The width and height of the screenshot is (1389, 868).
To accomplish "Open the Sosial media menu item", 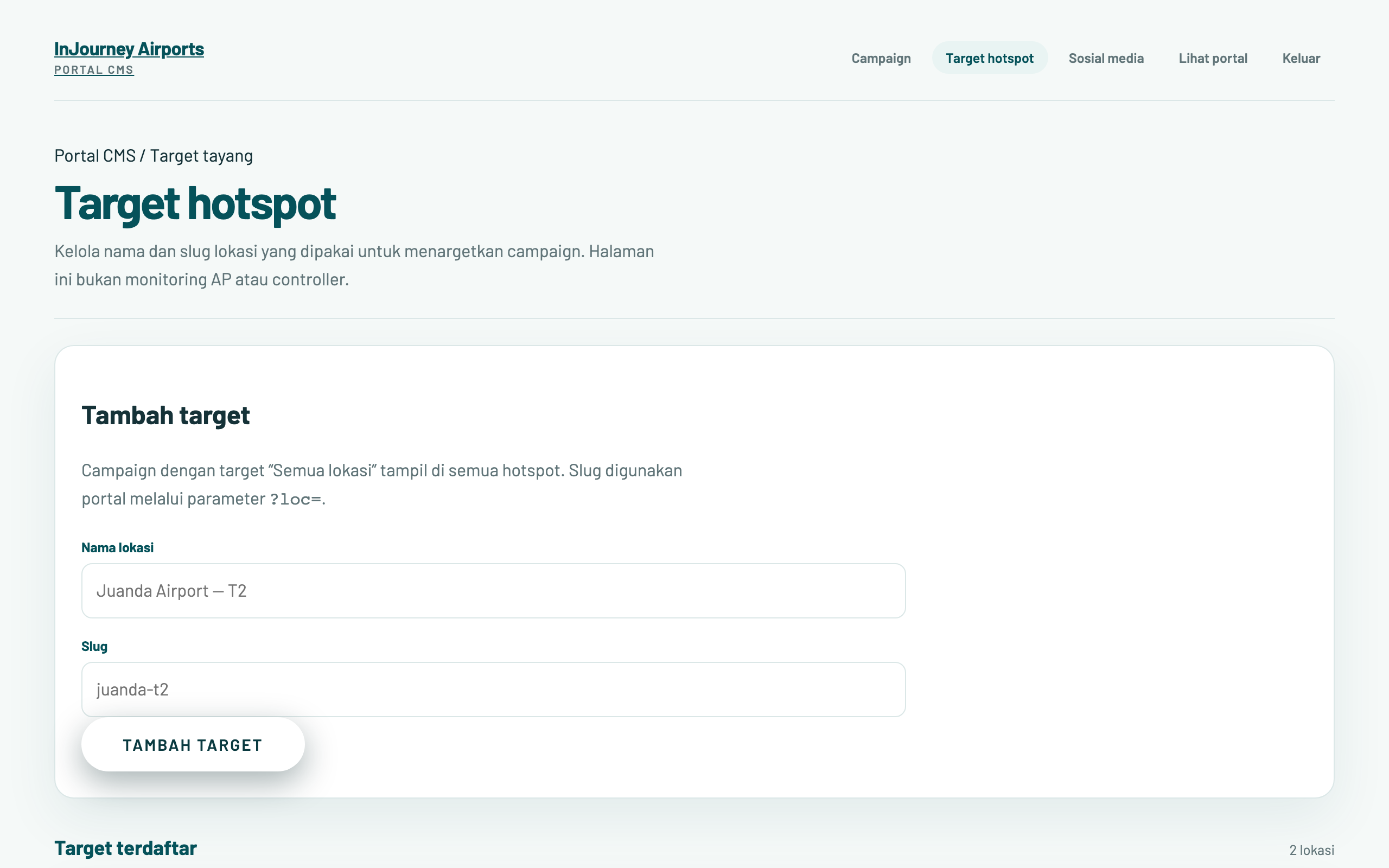I will click(1106, 58).
